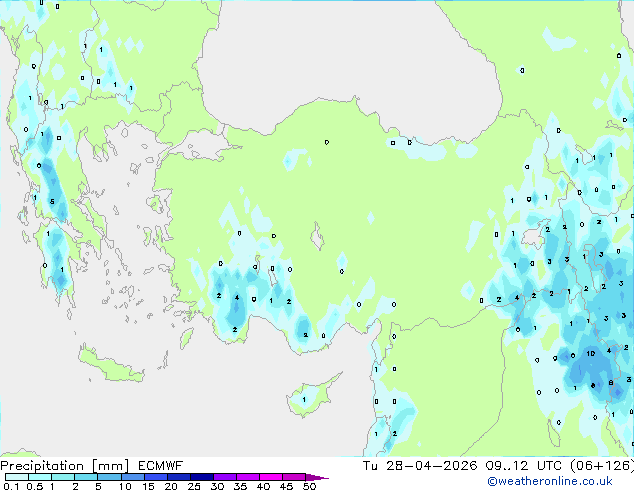Click the legend value '0.1'
The image size is (634, 490).
point(11,486)
